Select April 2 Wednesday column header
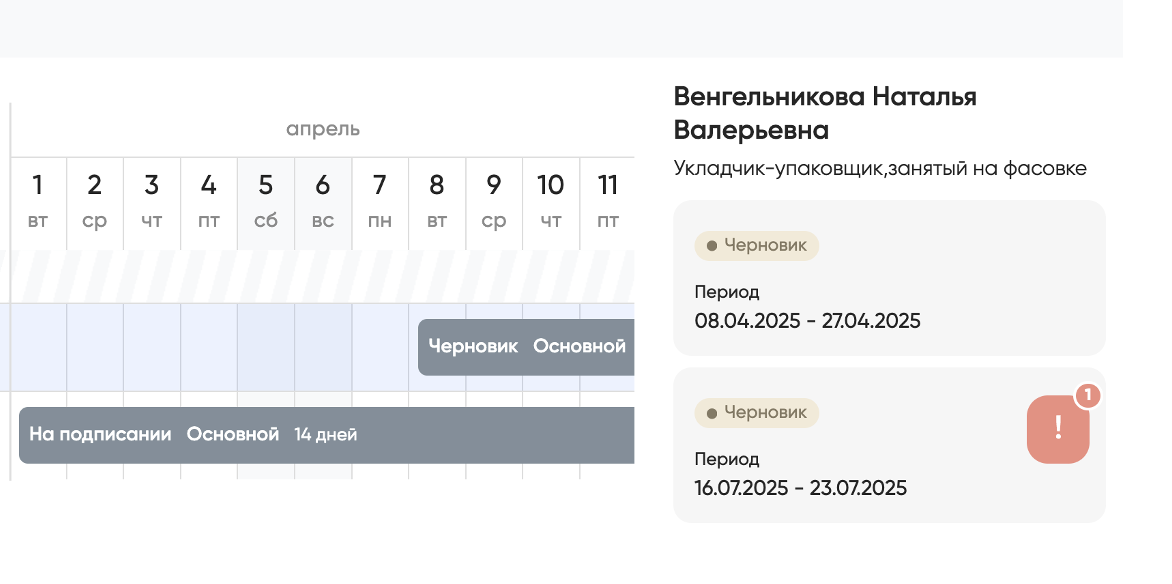The height and width of the screenshot is (584, 1172). click(95, 202)
